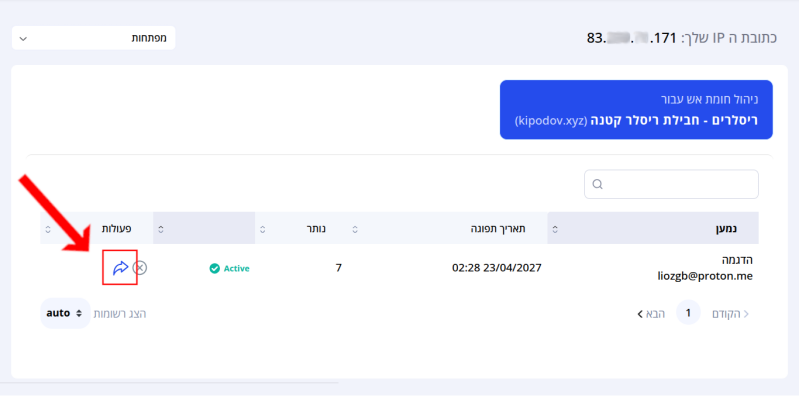
Task: Click sort arrows left of פעולות column
Action: [x=48, y=229]
